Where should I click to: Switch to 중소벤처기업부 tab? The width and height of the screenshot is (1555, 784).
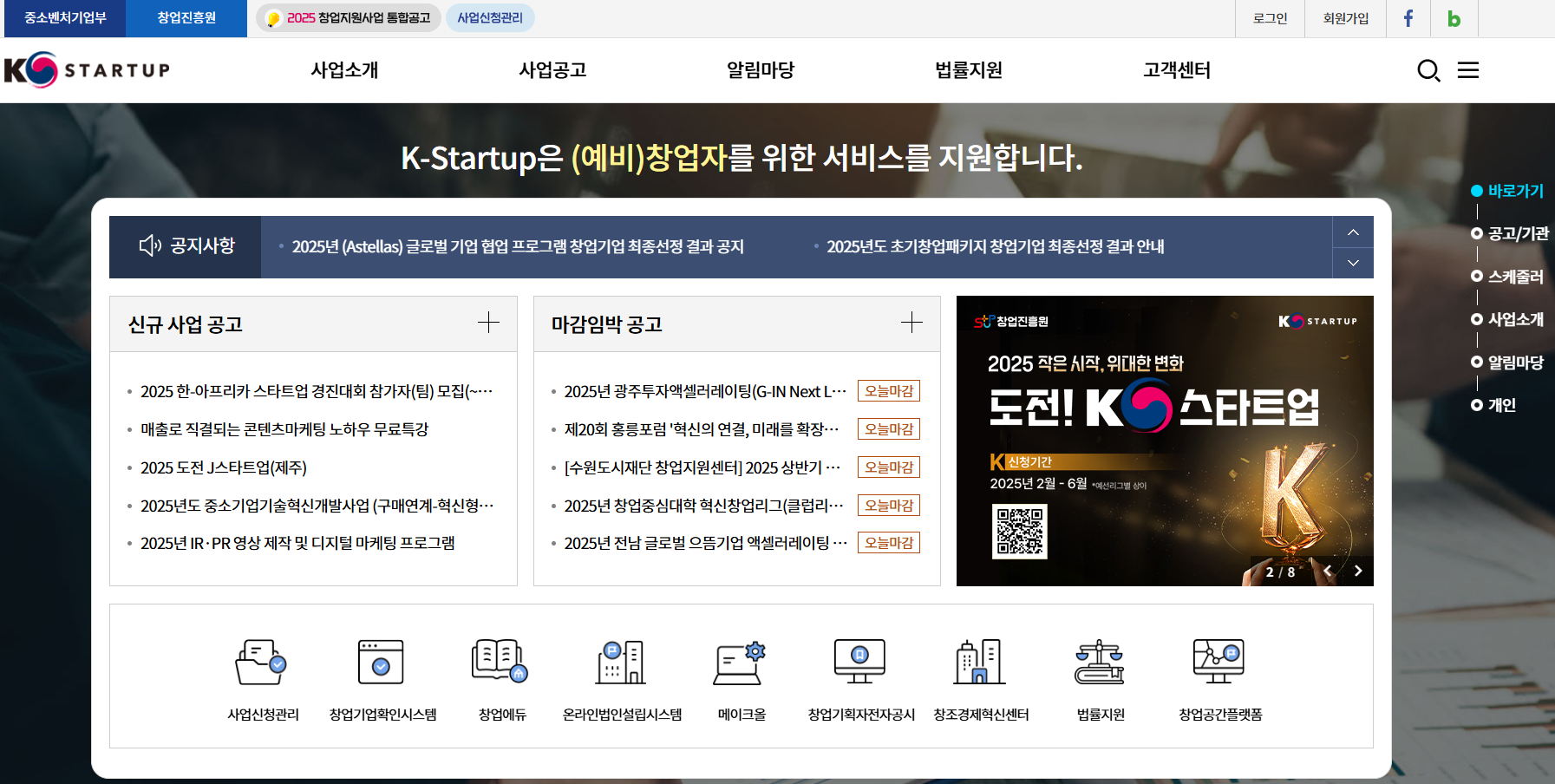click(x=65, y=18)
